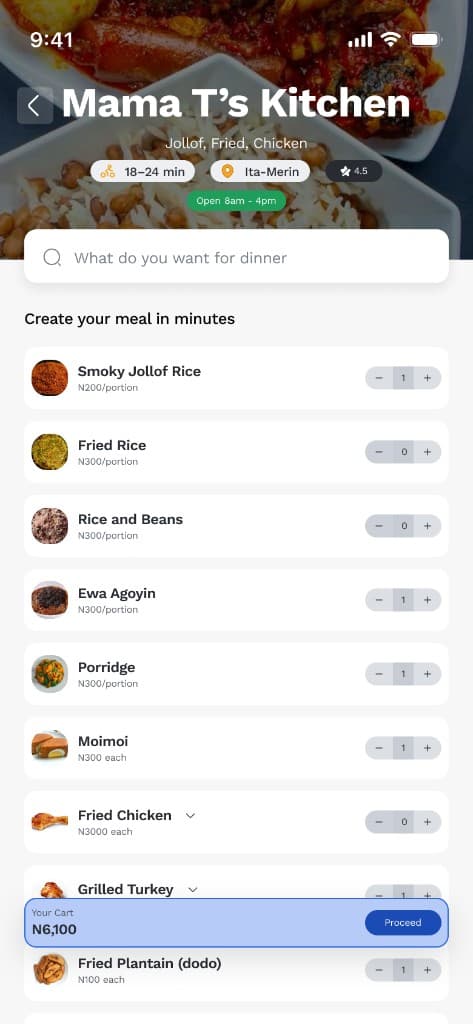Focus the dinner search input field
Screen dimensions: 473x1024
tap(236, 256)
